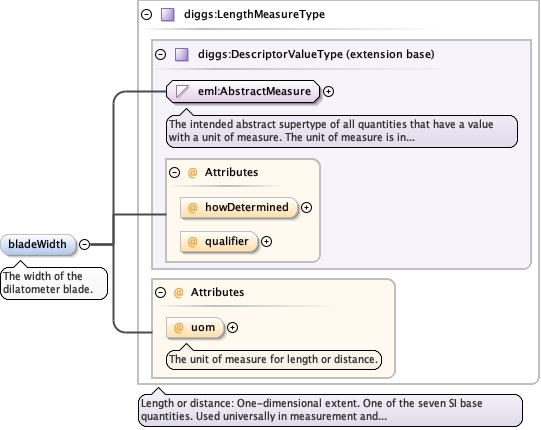Screen dimensions: 541x430
Task: Click the @ icon beside the lower Attributes header
Action: click(x=178, y=293)
